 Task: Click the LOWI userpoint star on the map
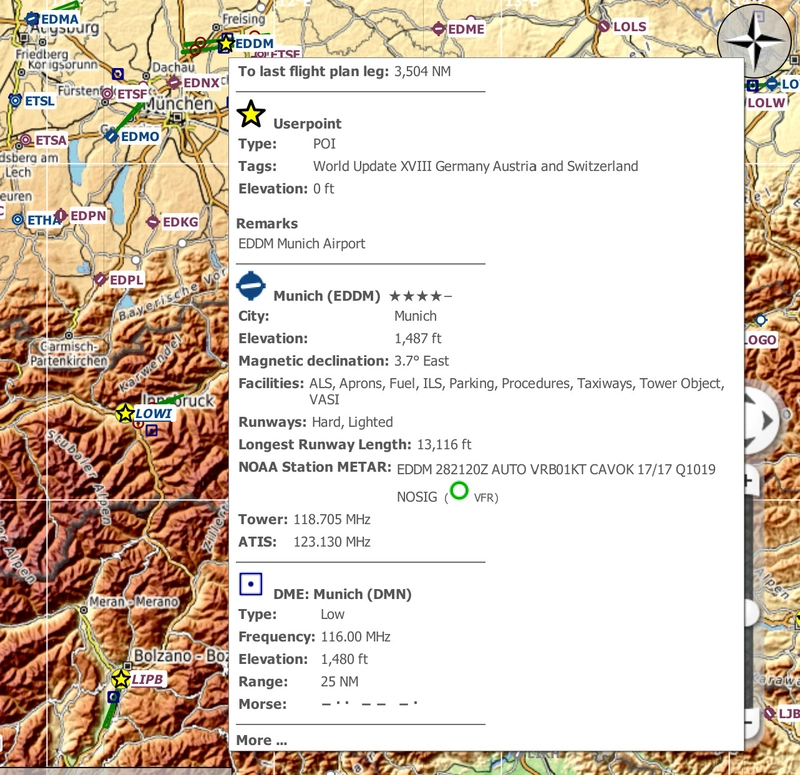[x=123, y=412]
